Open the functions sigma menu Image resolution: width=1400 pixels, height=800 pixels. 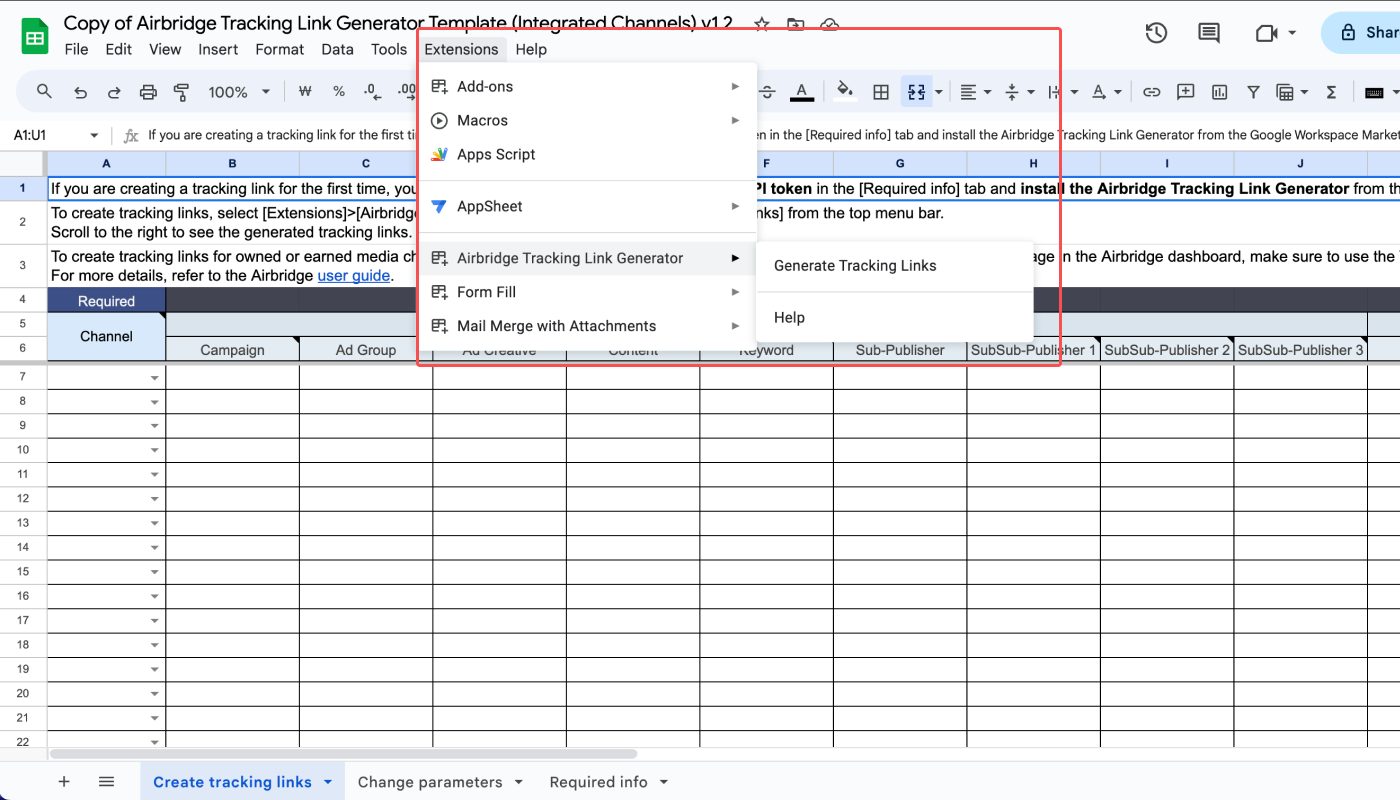coord(1331,92)
